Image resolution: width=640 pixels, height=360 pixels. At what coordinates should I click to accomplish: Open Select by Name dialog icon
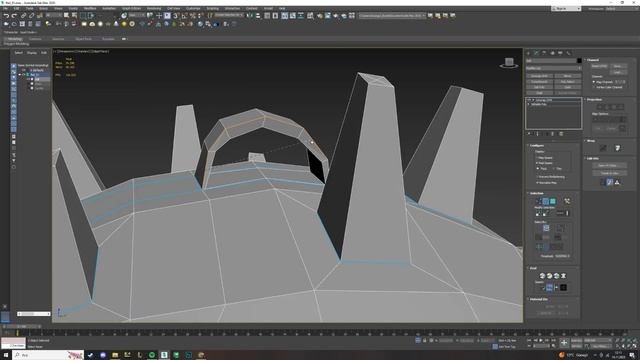point(74,16)
